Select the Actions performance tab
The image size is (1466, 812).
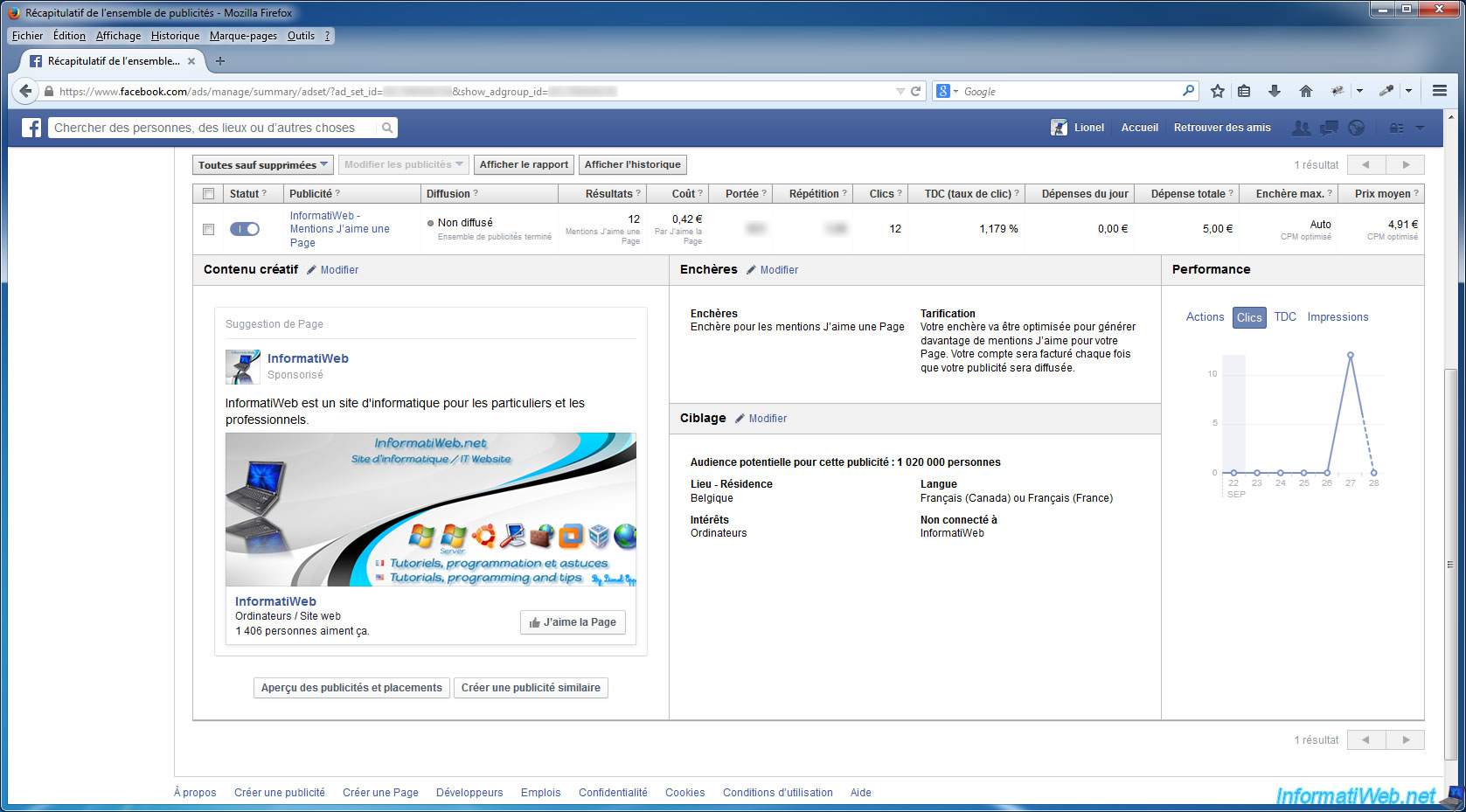click(1205, 317)
